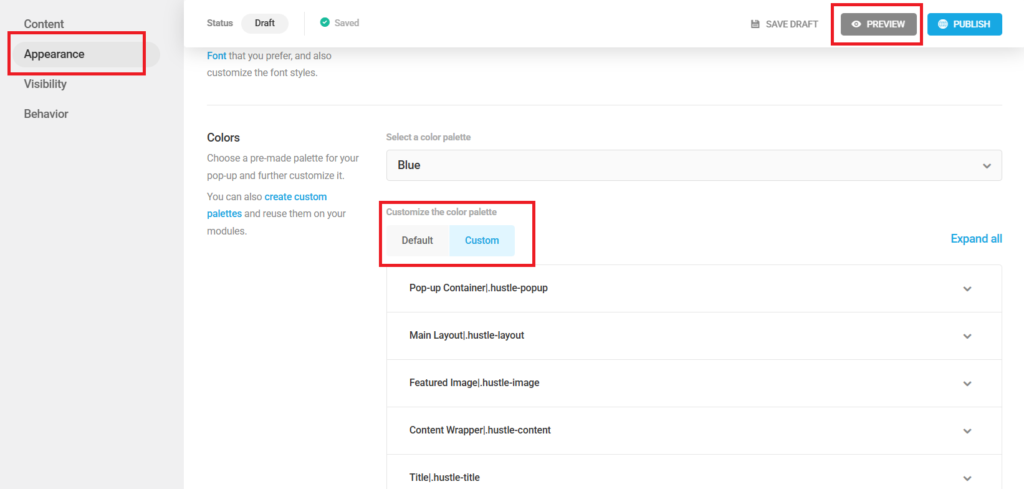Expand all color palette sections

coord(976,239)
